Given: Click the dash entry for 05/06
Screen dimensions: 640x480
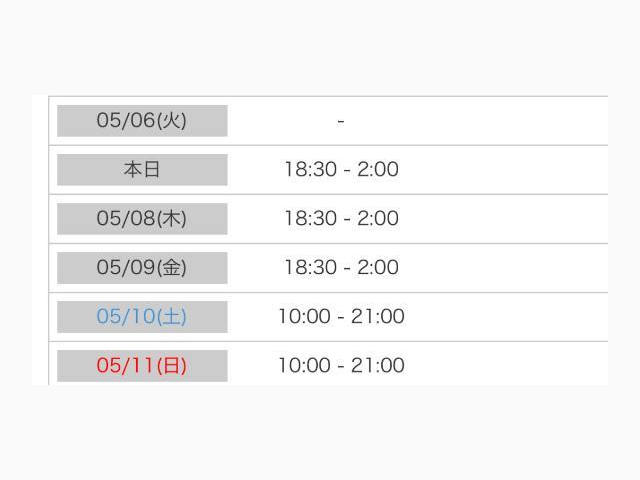Looking at the screenshot, I should [x=341, y=121].
